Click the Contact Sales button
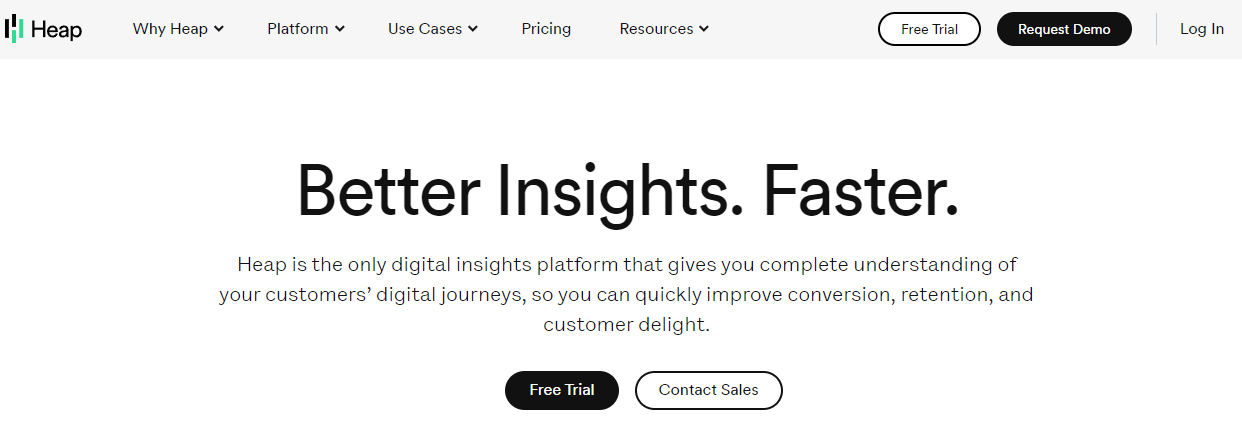 pyautogui.click(x=708, y=390)
